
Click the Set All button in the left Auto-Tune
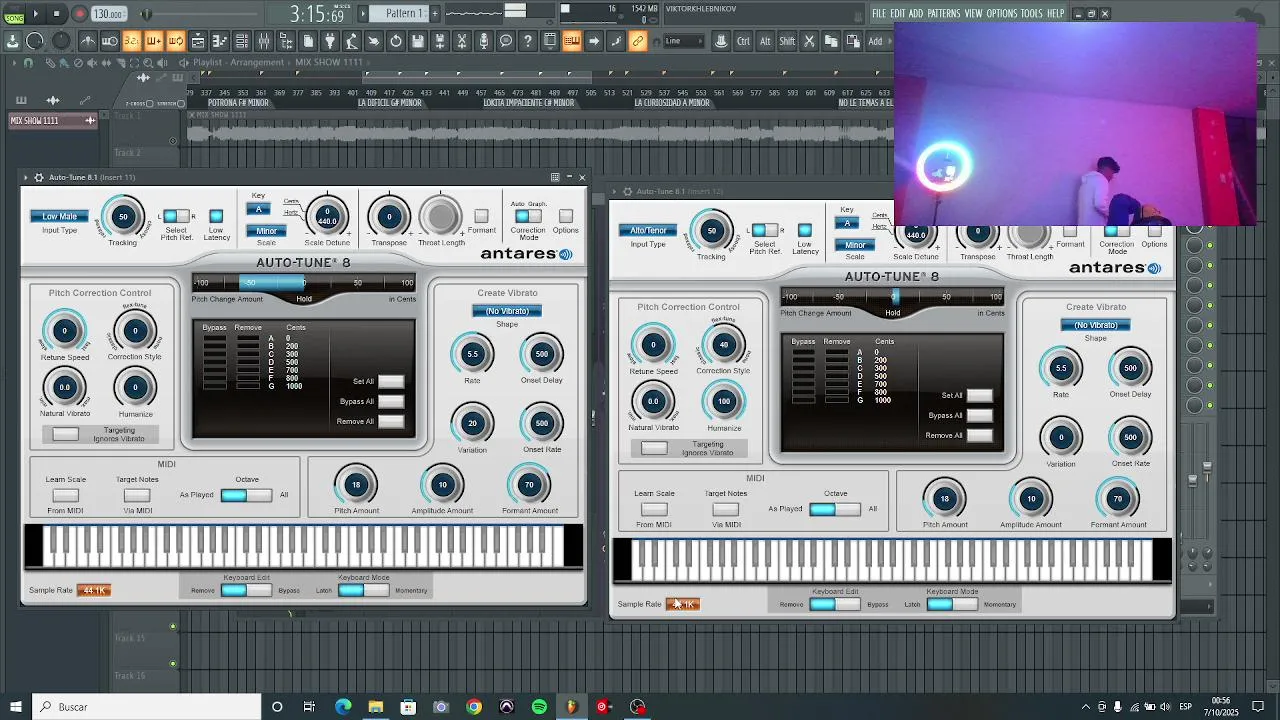click(391, 381)
